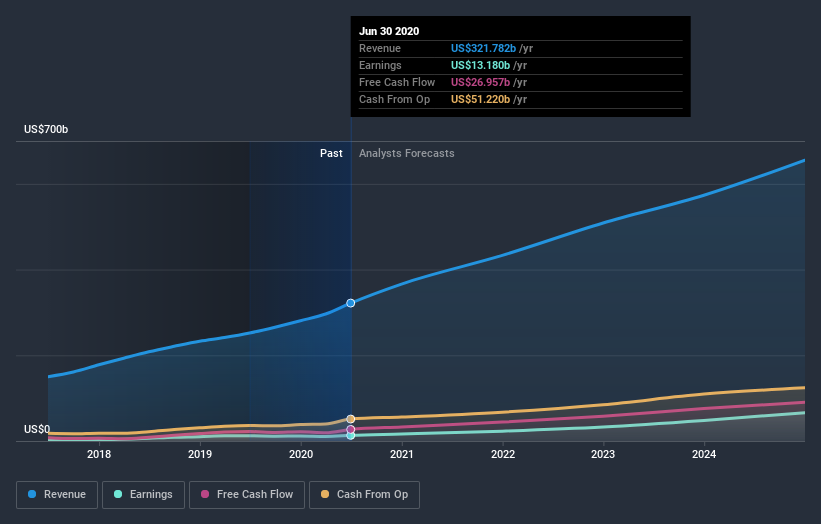Toggle the Free Cash Flow legend series

coord(247,495)
